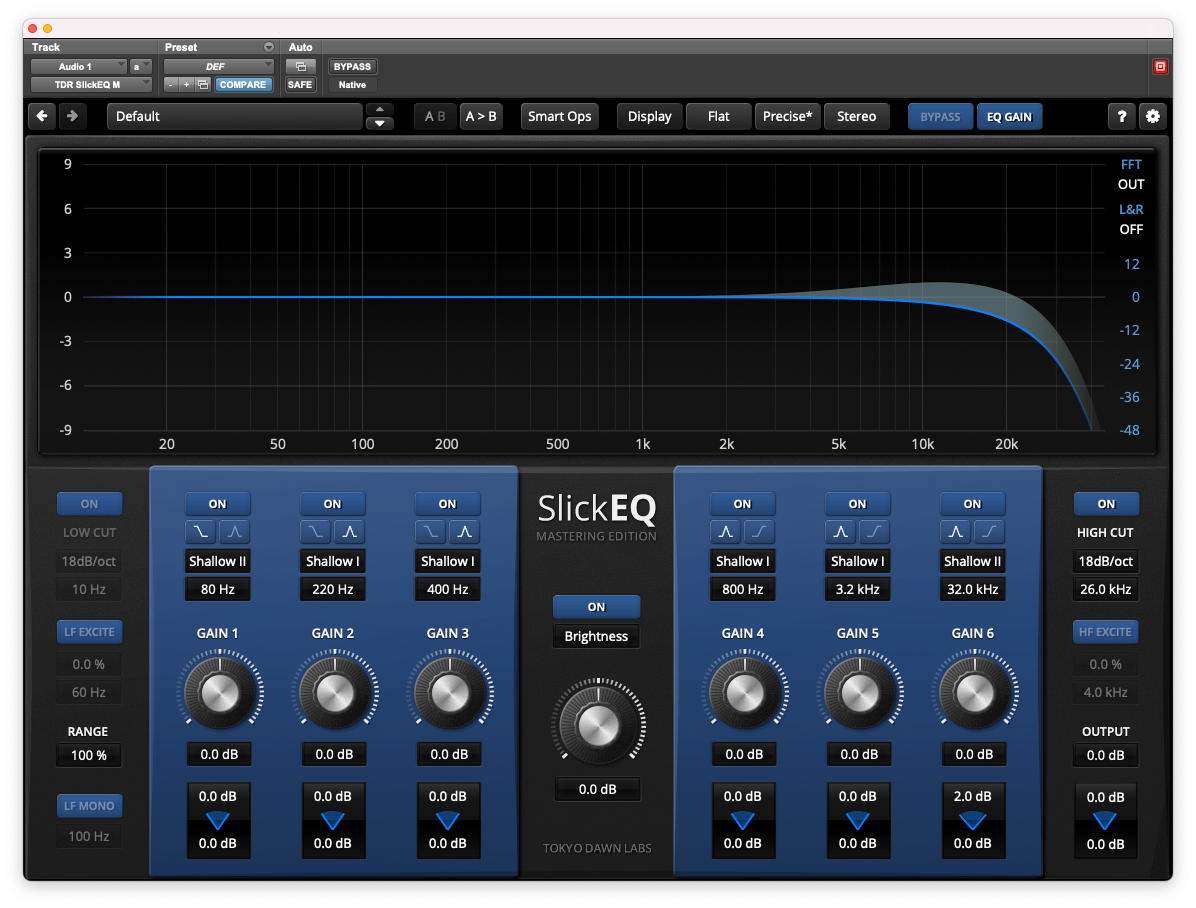Select low shelf shape for band 2

click(315, 532)
